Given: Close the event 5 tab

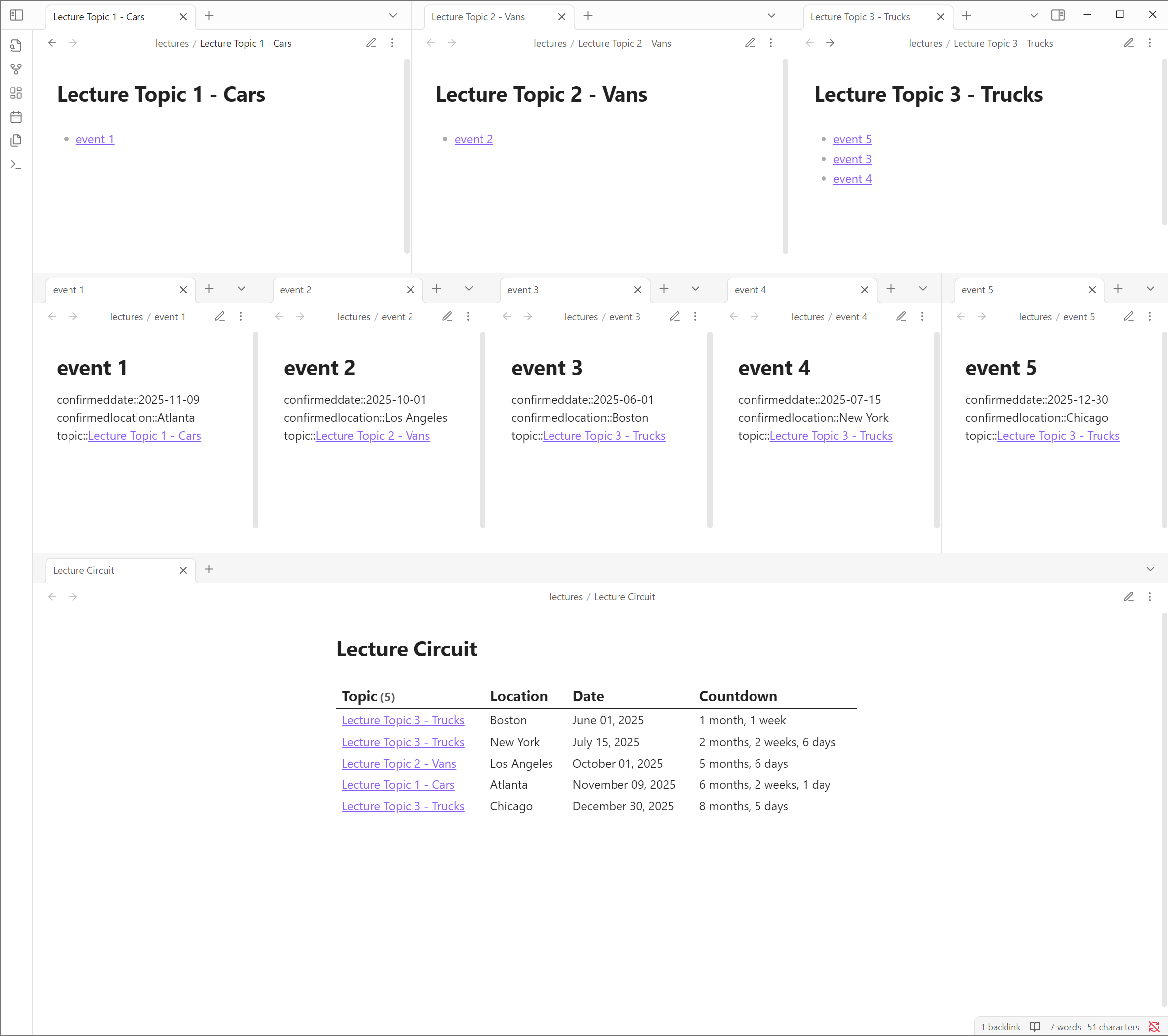Looking at the screenshot, I should click(x=1092, y=290).
